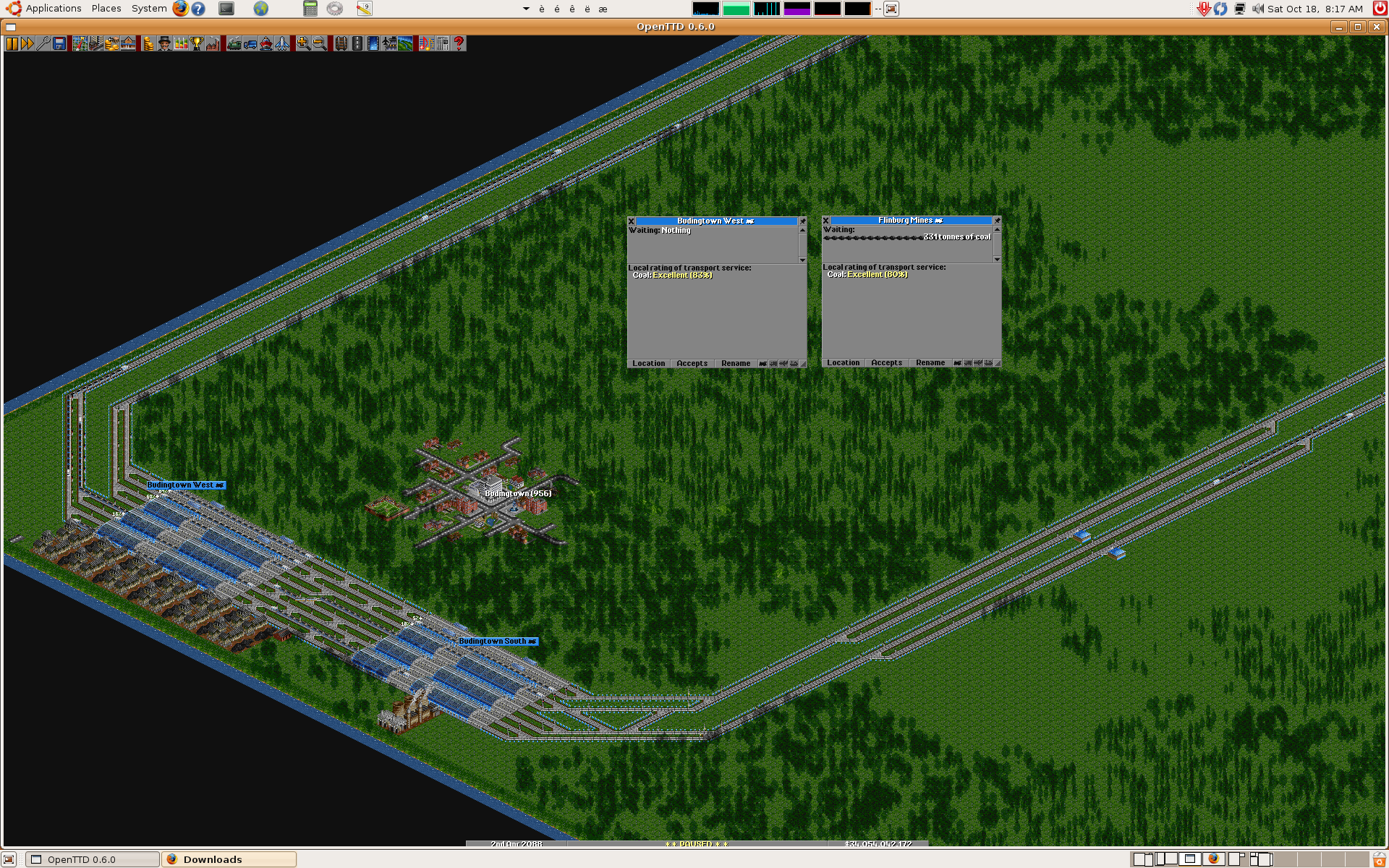Click Flinburg Mines window title bar
Screen dimensions: 1389x868
point(911,220)
